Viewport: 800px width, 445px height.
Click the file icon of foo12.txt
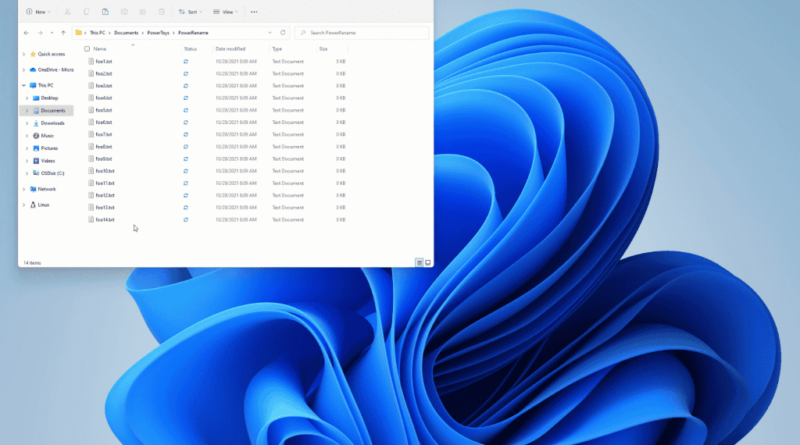[x=91, y=195]
